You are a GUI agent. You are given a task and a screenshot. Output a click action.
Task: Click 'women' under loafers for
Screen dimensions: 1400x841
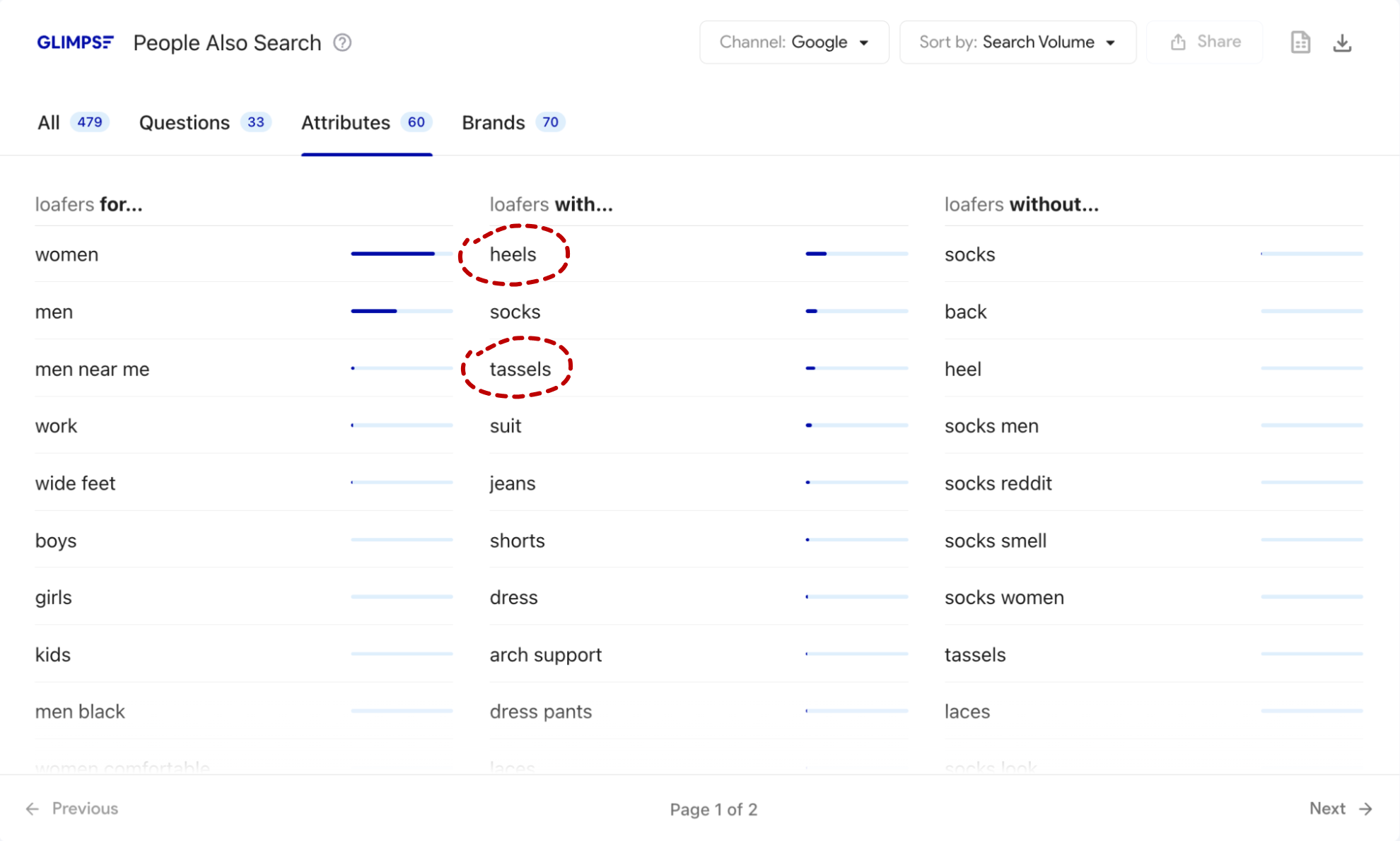click(66, 254)
